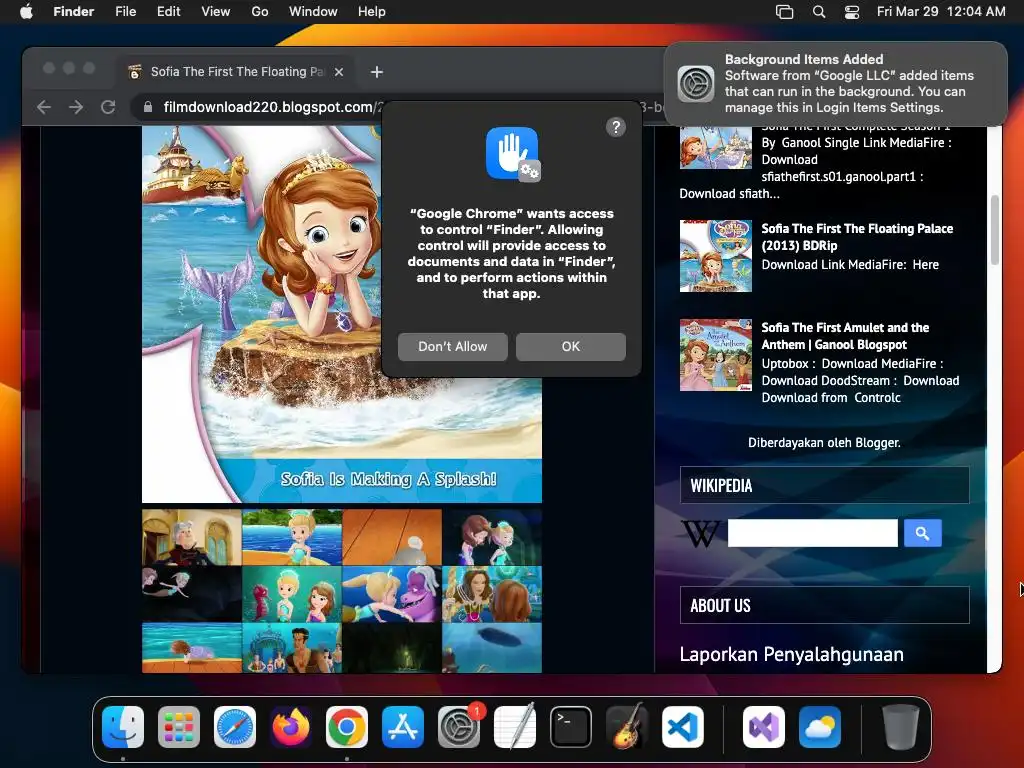Click the film screenshots grid image
This screenshot has width=1024, height=768.
pos(342,591)
